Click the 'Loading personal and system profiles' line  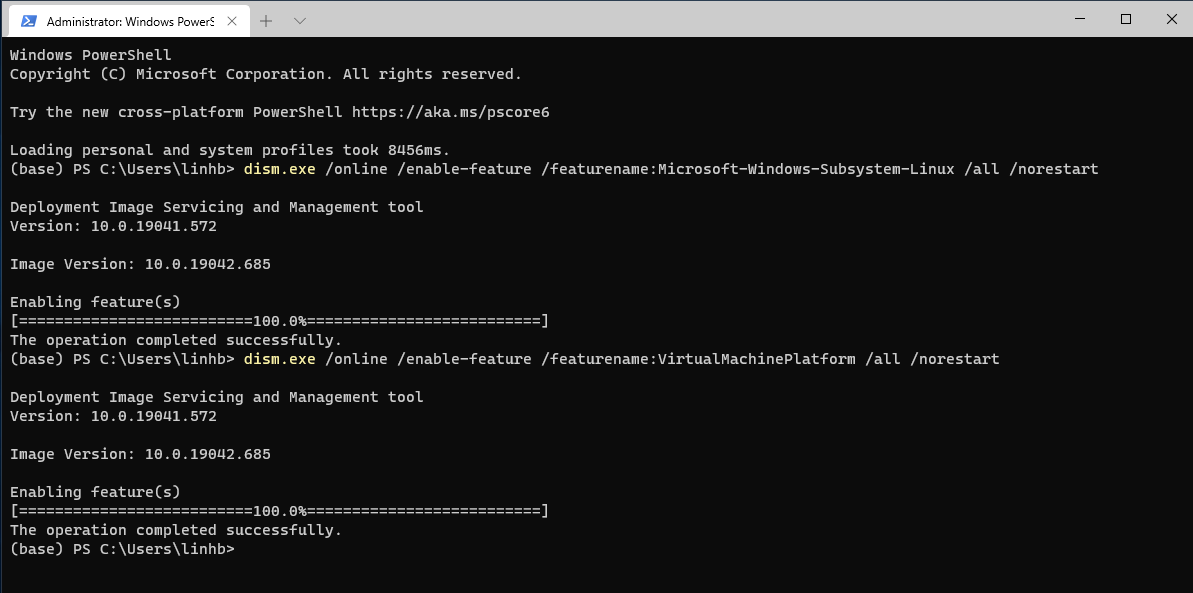click(x=230, y=150)
